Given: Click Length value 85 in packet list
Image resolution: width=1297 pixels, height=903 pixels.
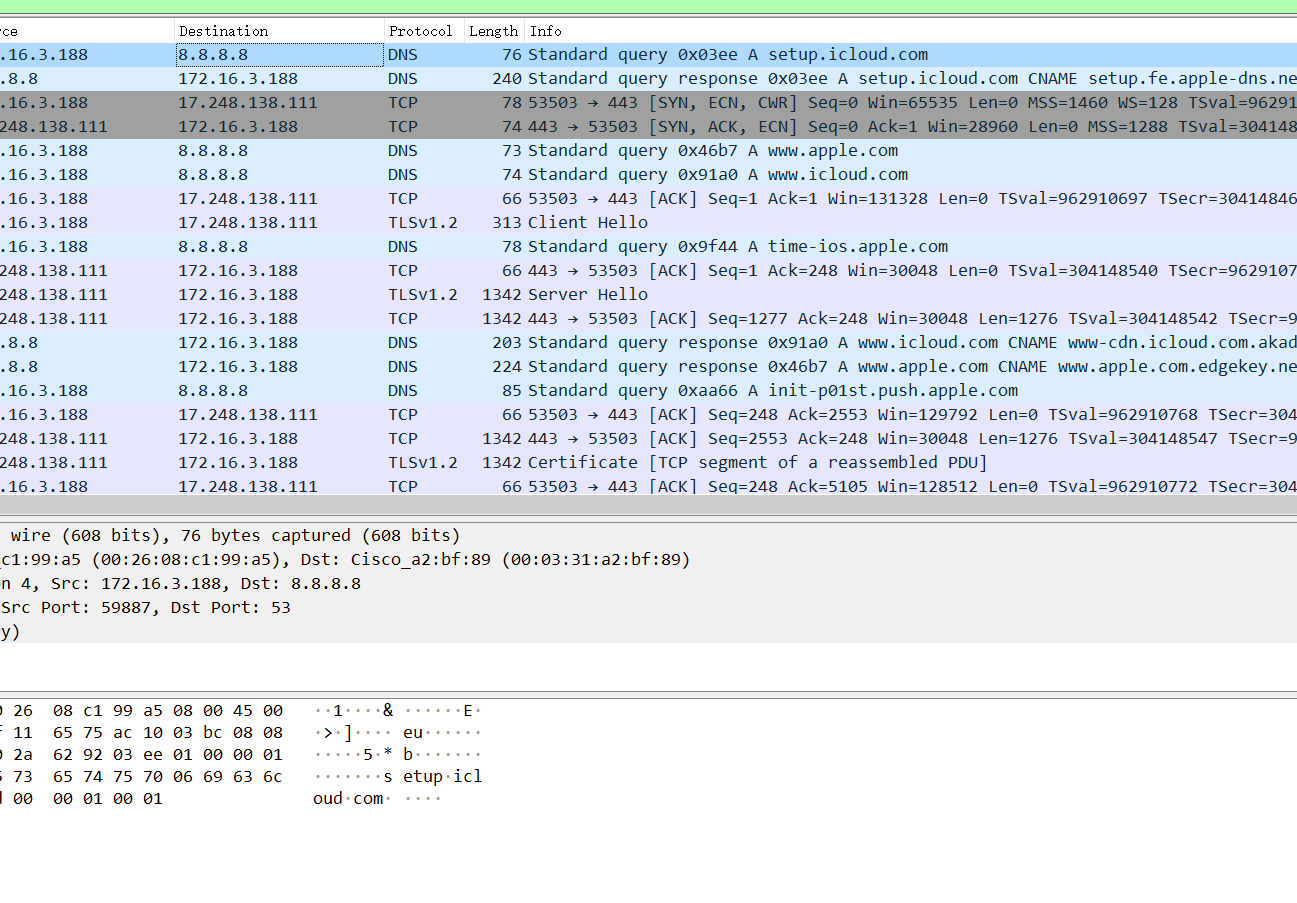Looking at the screenshot, I should tap(512, 391).
